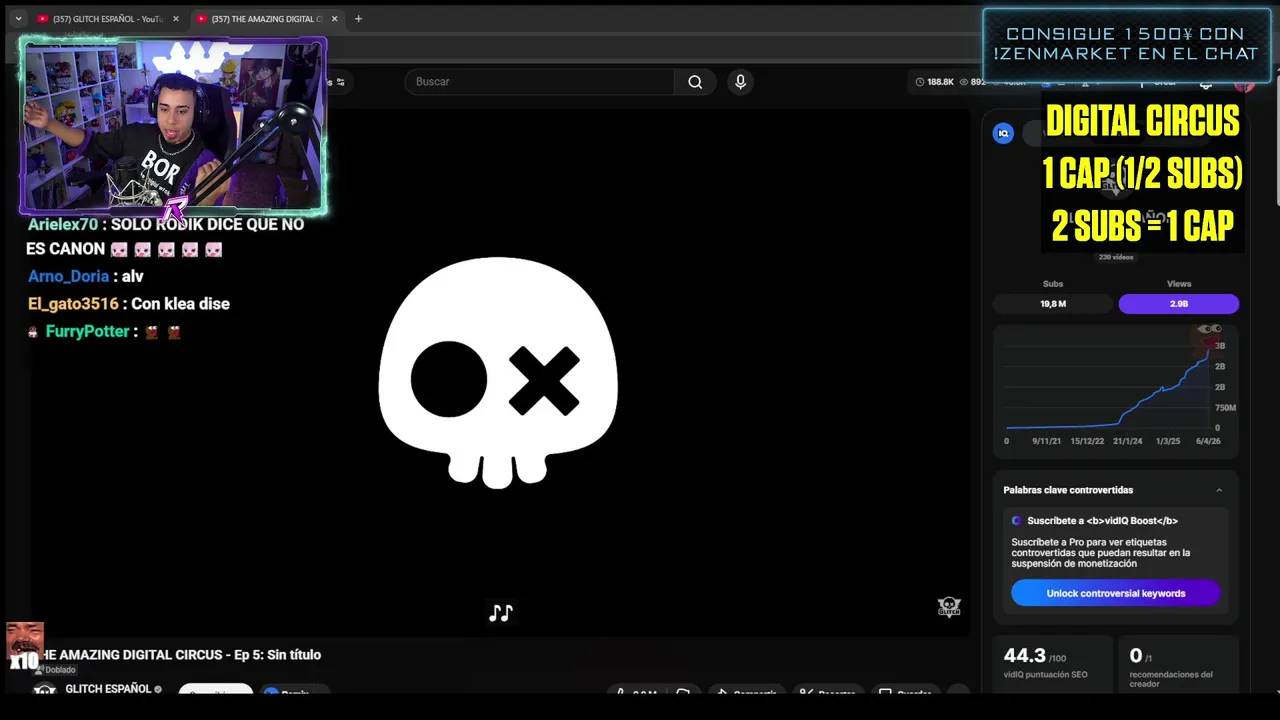Image resolution: width=1280 pixels, height=720 pixels.
Task: Click the music notes icon in video
Action: pyautogui.click(x=501, y=612)
